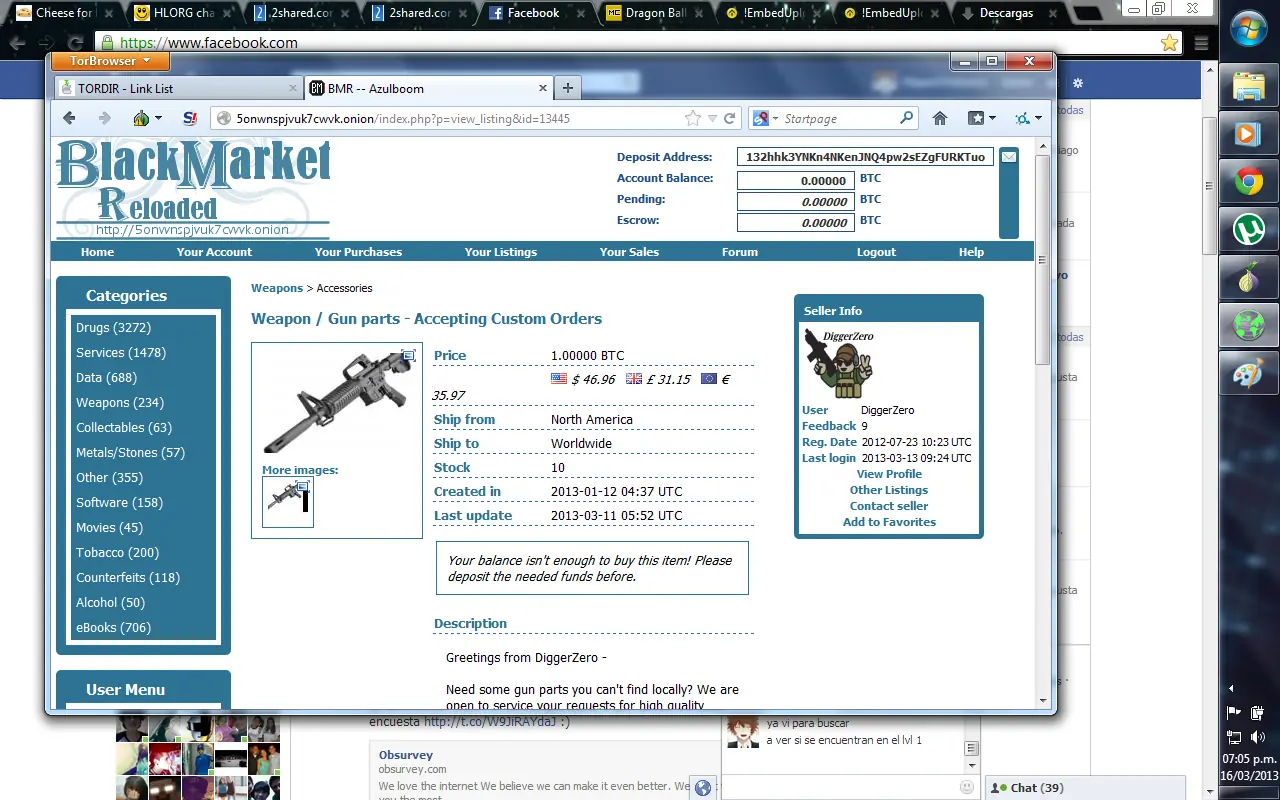This screenshot has height=800, width=1280.
Task: Open Chrome menu hamburger icon
Action: (x=1201, y=43)
